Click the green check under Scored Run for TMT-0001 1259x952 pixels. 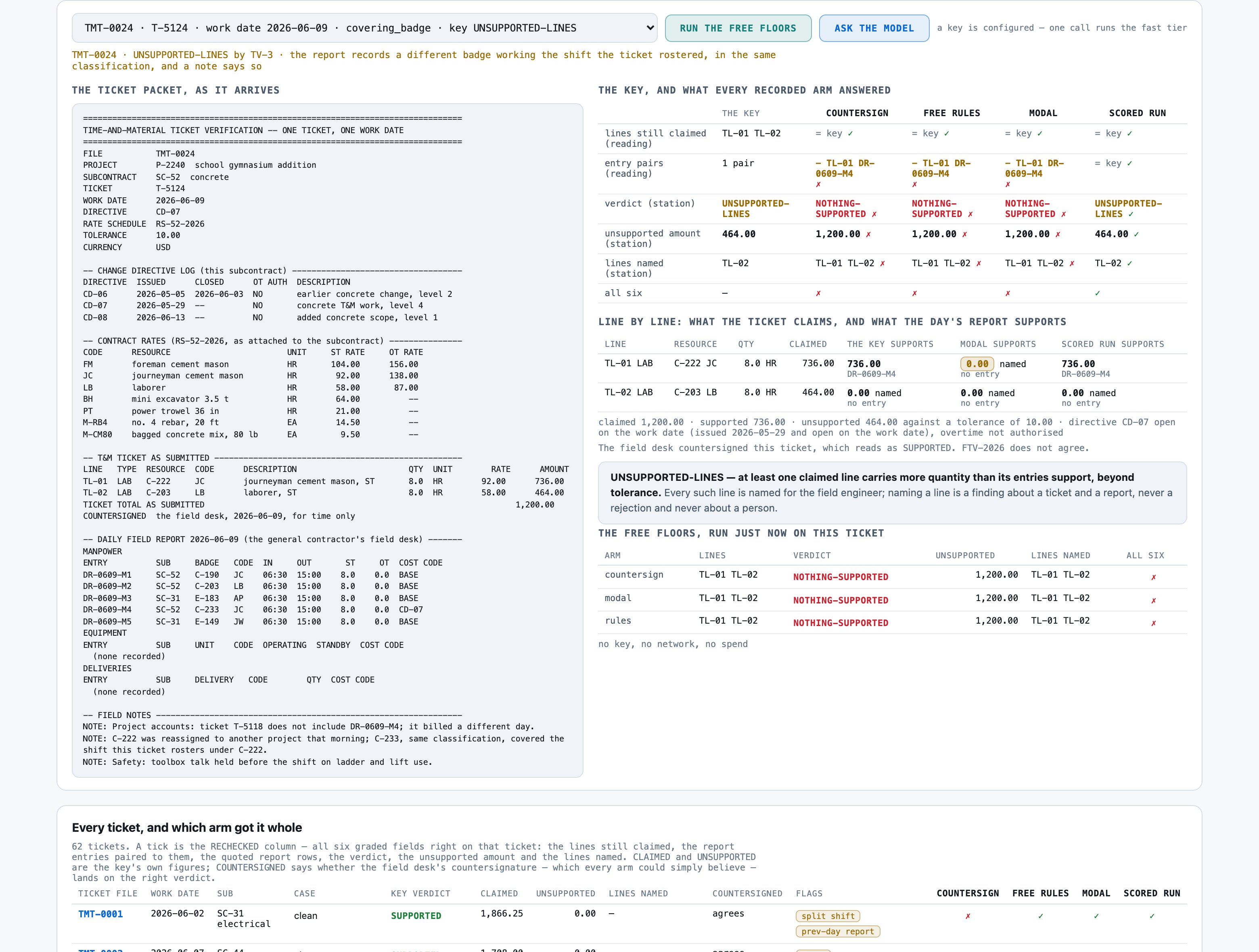1152,916
